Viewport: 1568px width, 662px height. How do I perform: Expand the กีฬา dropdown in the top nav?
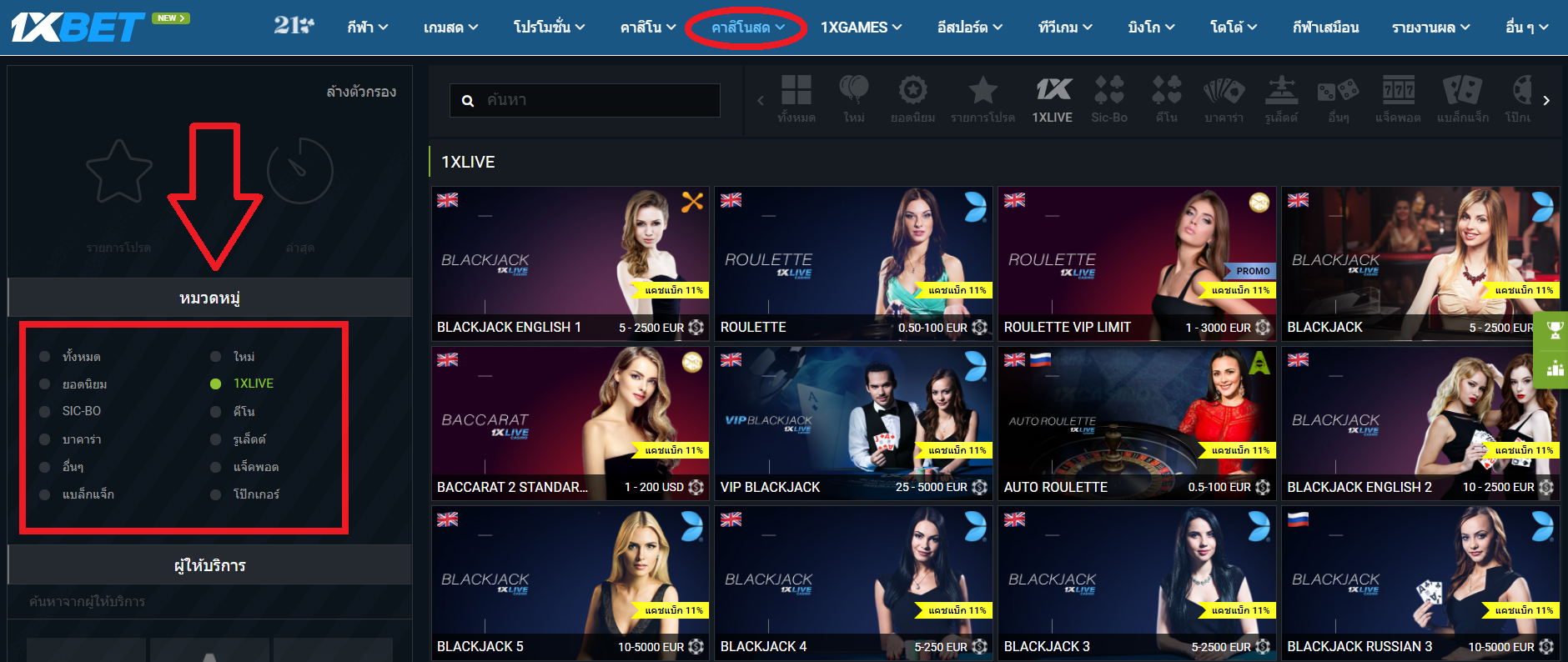[x=368, y=28]
